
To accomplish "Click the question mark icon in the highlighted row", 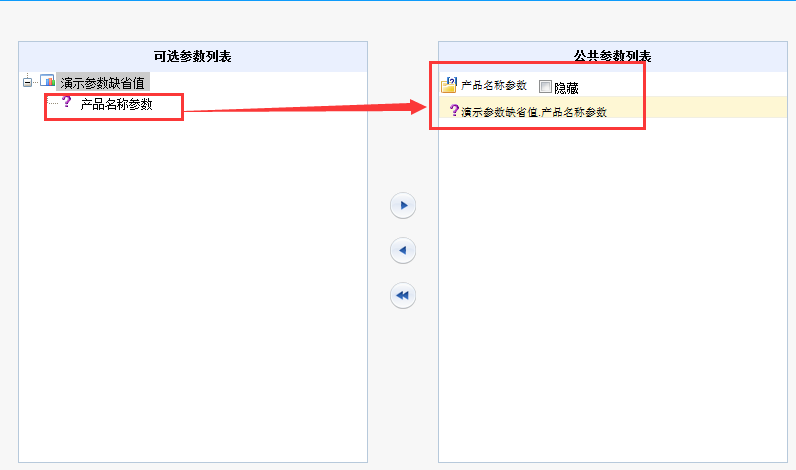I will 454,110.
